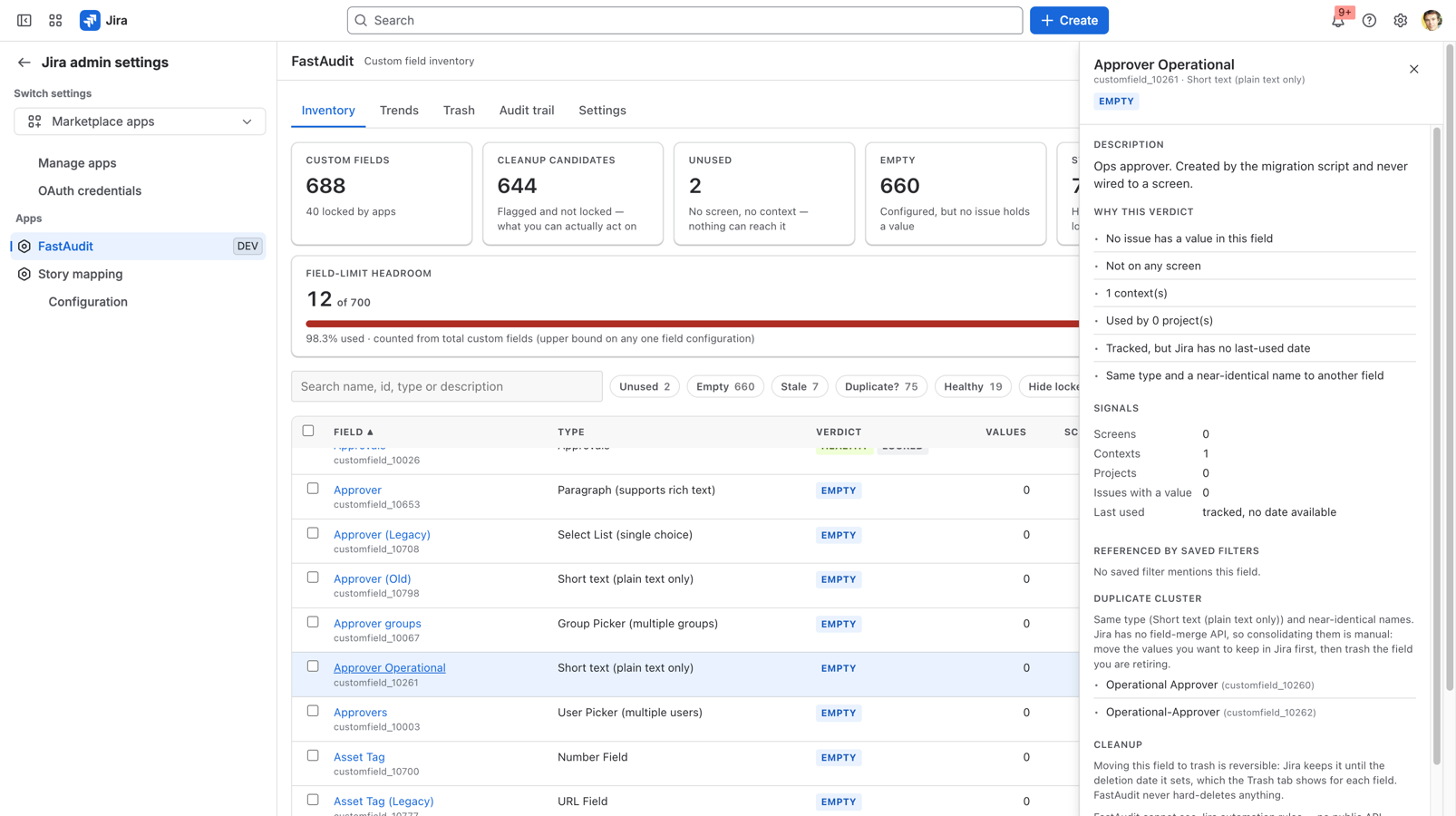This screenshot has height=816, width=1456.
Task: Click the TYPE column header
Action: (x=571, y=432)
